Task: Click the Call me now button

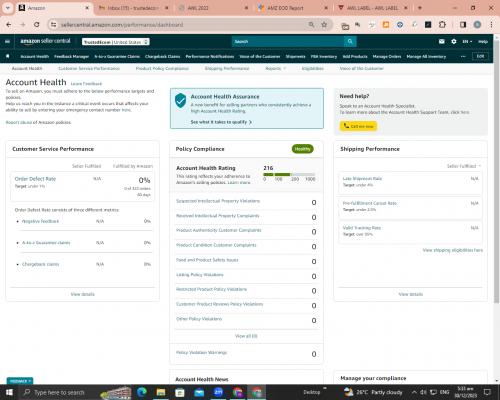Action: (358, 126)
